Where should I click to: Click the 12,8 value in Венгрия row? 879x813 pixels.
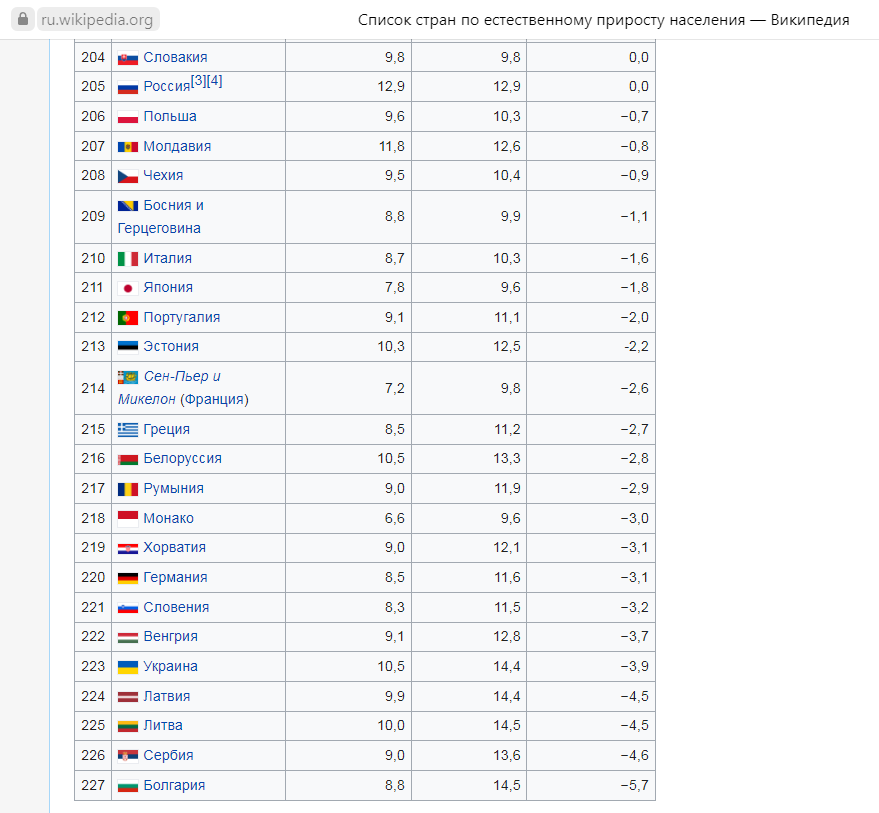(x=507, y=636)
